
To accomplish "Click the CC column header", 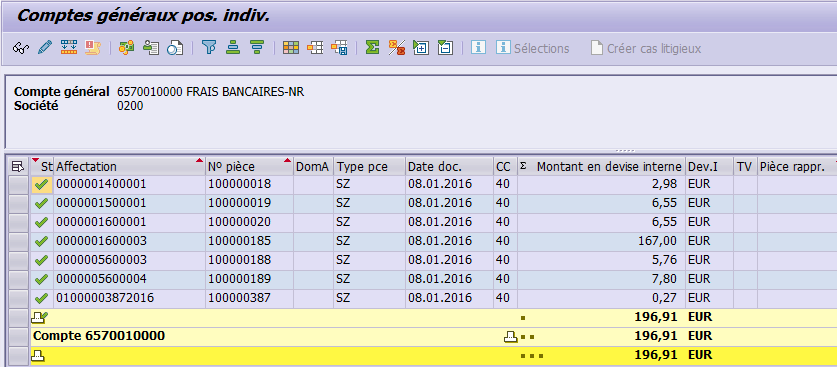I will point(505,167).
